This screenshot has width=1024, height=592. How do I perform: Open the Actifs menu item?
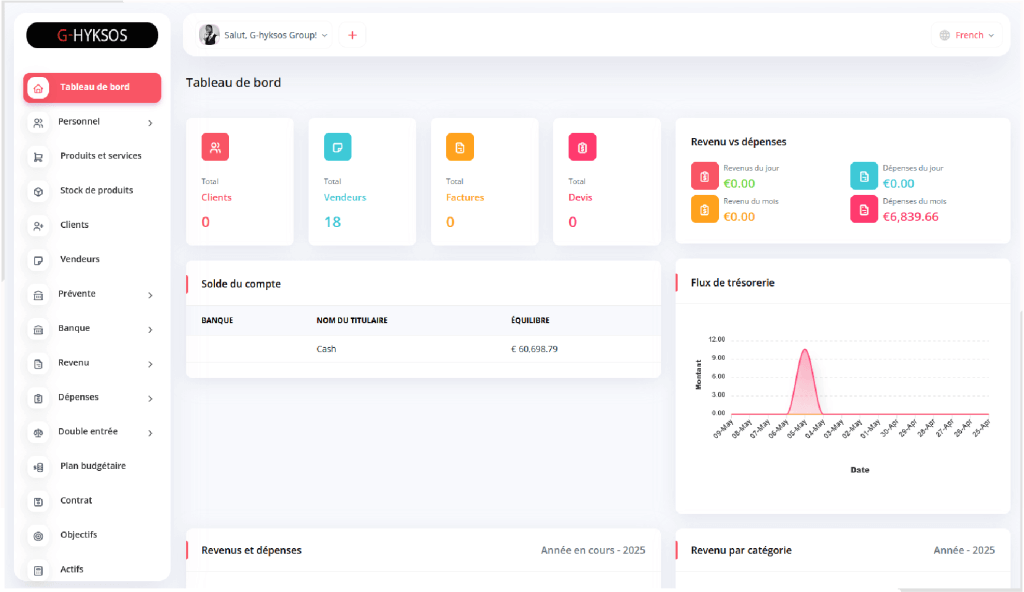pos(92,570)
